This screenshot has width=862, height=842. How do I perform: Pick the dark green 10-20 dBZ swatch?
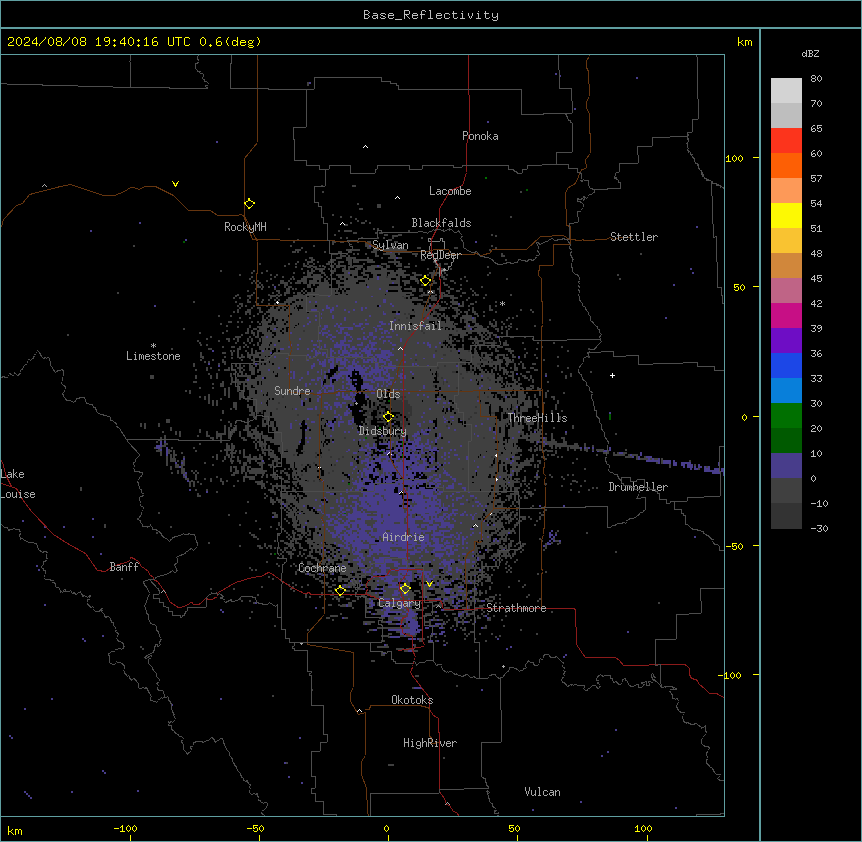(786, 440)
